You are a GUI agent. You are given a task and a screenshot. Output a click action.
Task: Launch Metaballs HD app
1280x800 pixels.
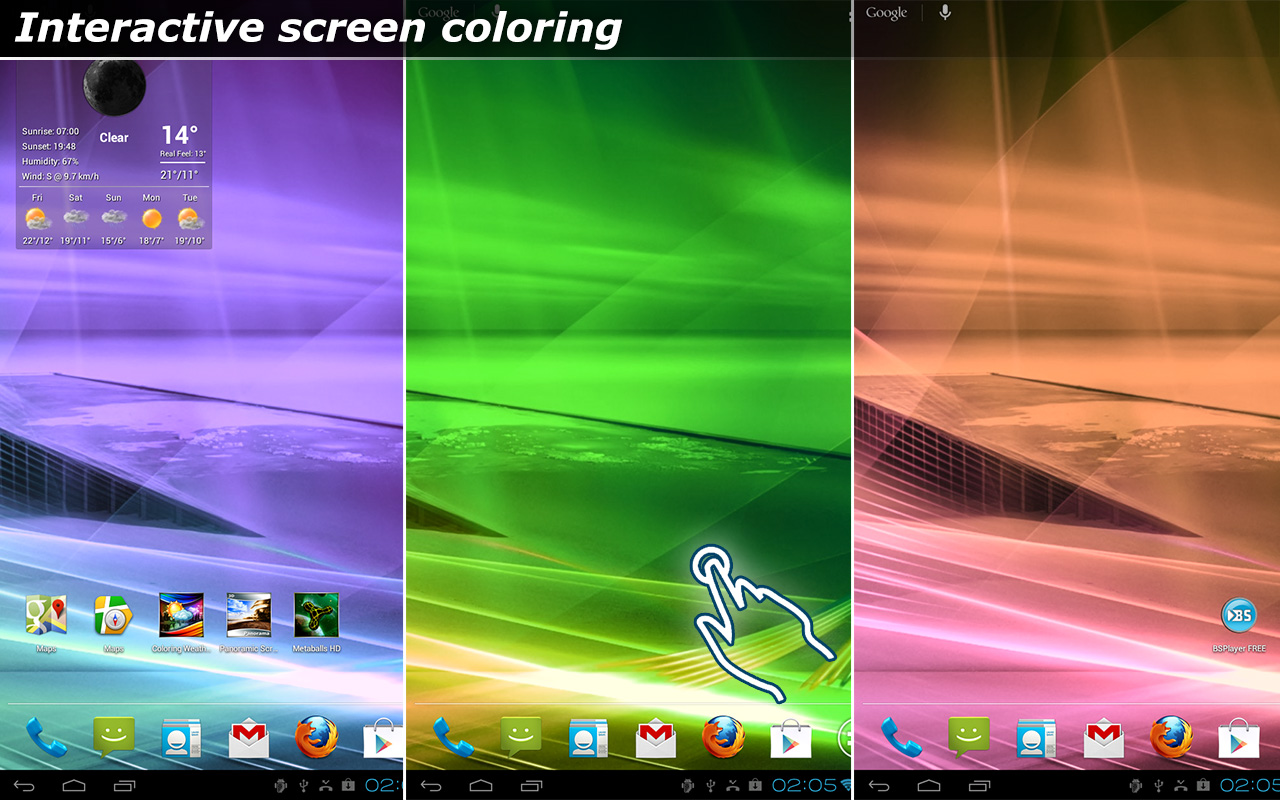point(316,616)
